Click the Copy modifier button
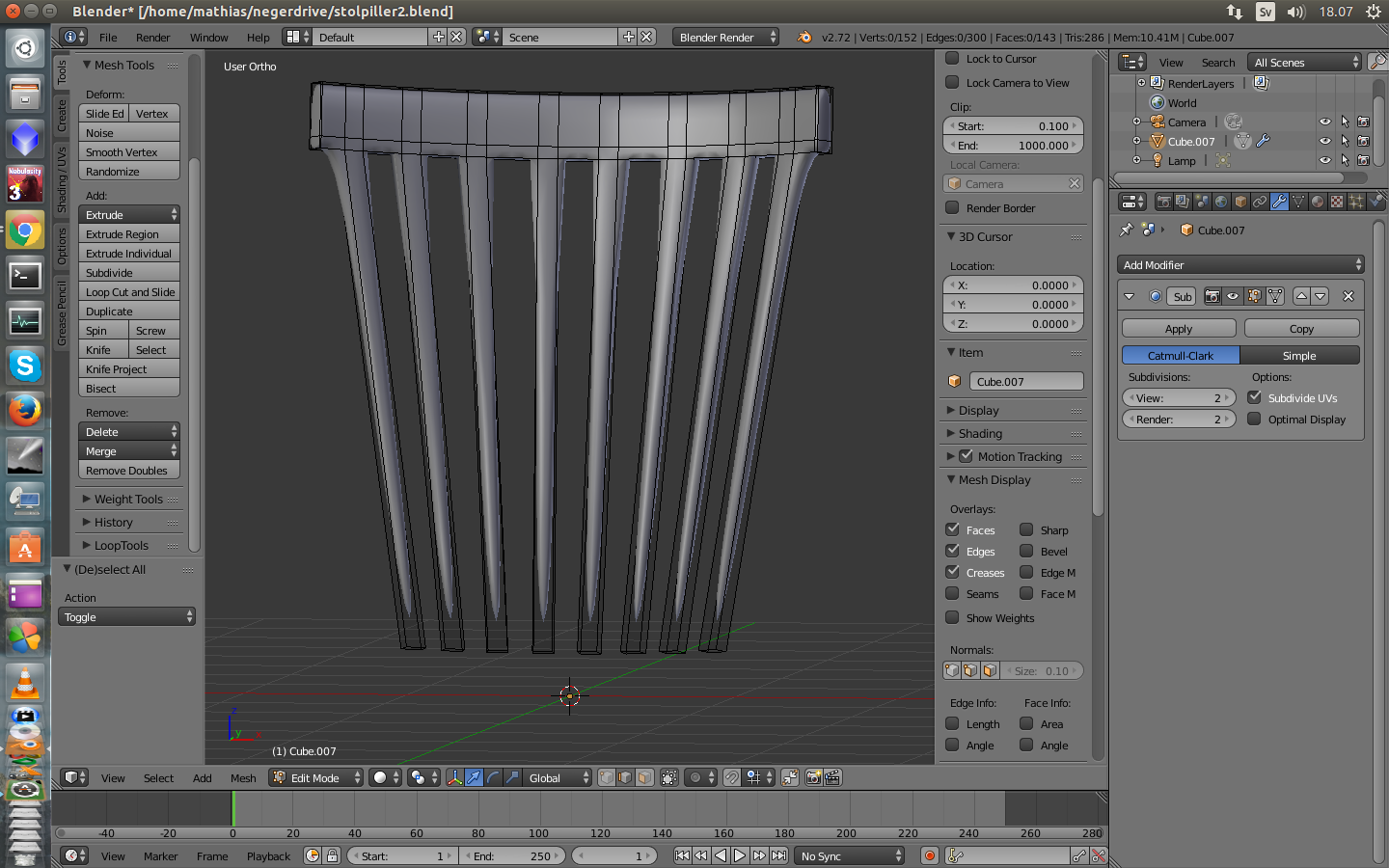Viewport: 1389px width, 868px height. coord(1301,328)
